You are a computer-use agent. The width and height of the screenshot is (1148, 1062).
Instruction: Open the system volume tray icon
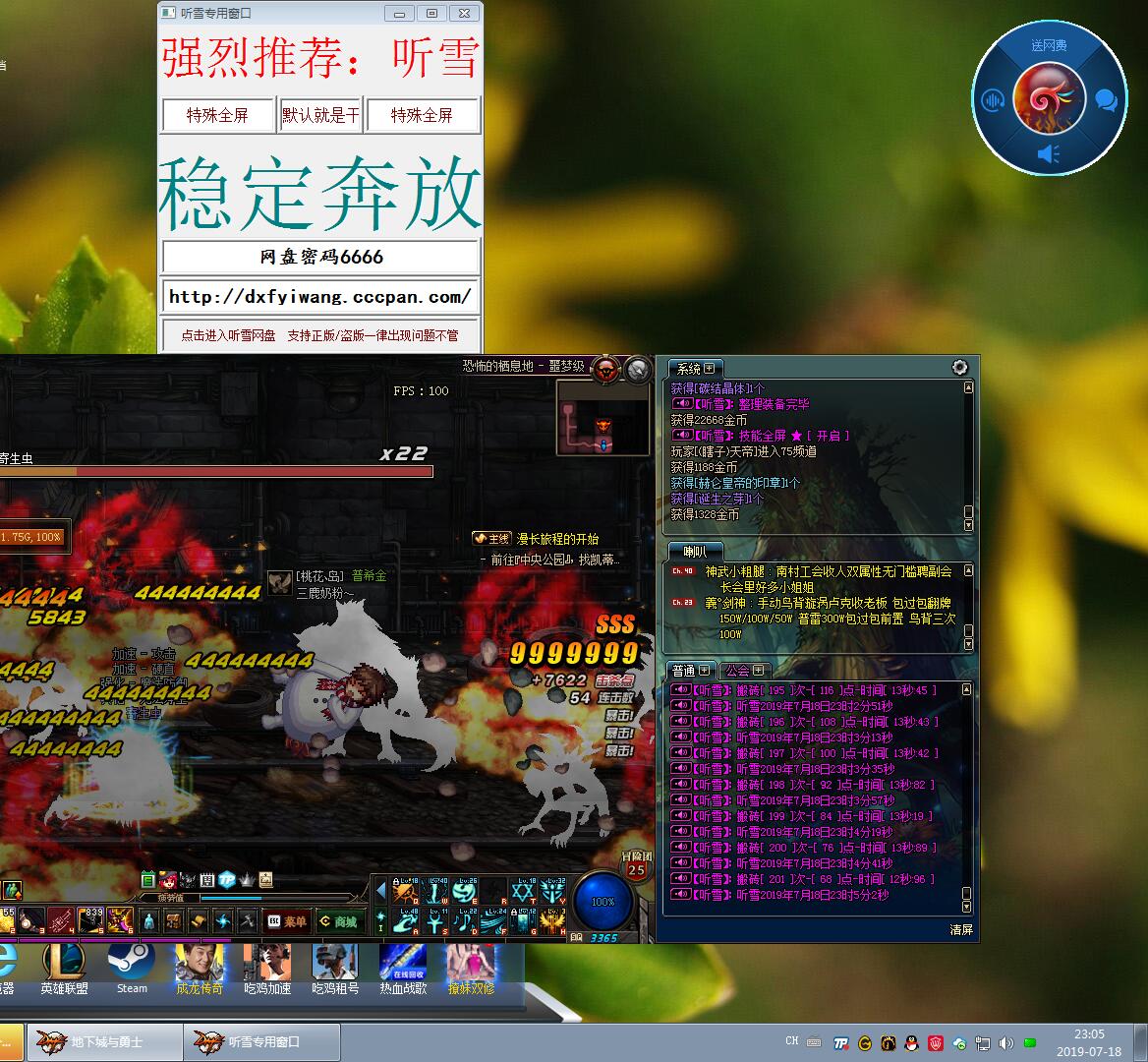coord(1005,1043)
